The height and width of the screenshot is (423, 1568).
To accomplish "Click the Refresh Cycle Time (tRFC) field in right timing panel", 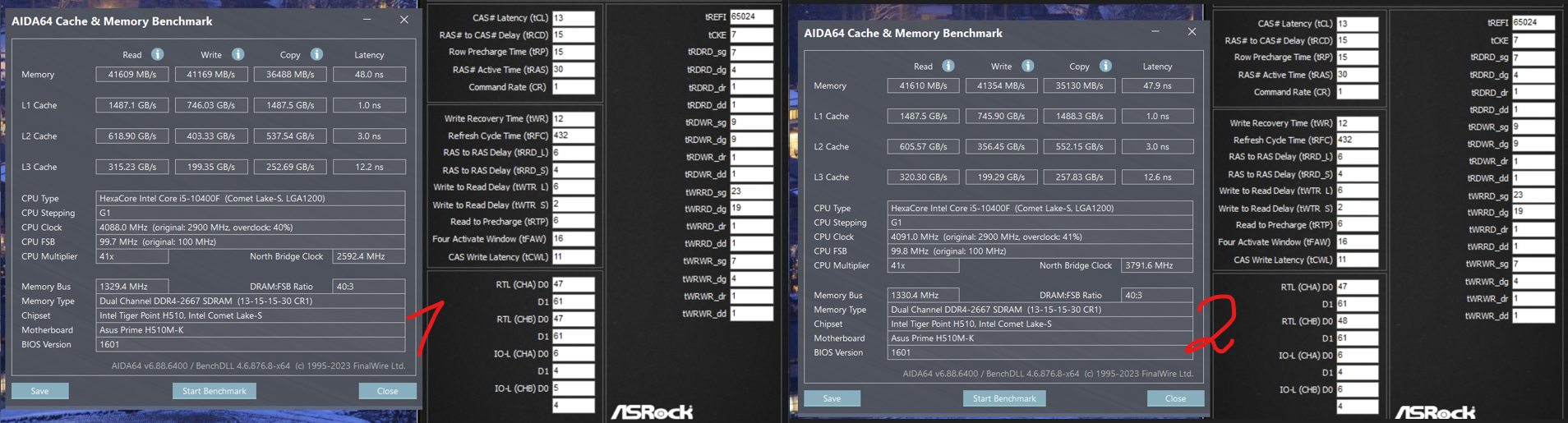I will [x=1357, y=140].
